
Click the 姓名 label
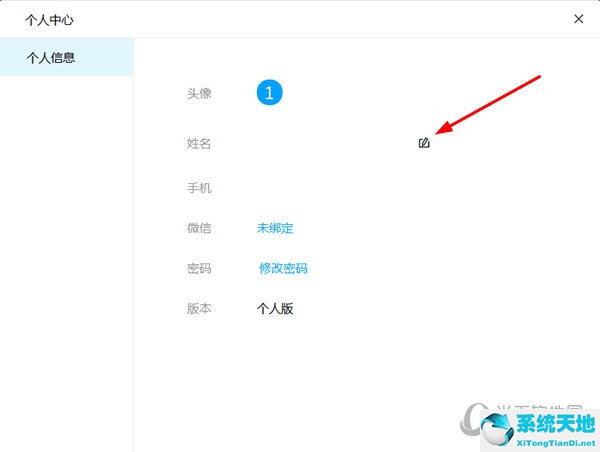point(199,144)
